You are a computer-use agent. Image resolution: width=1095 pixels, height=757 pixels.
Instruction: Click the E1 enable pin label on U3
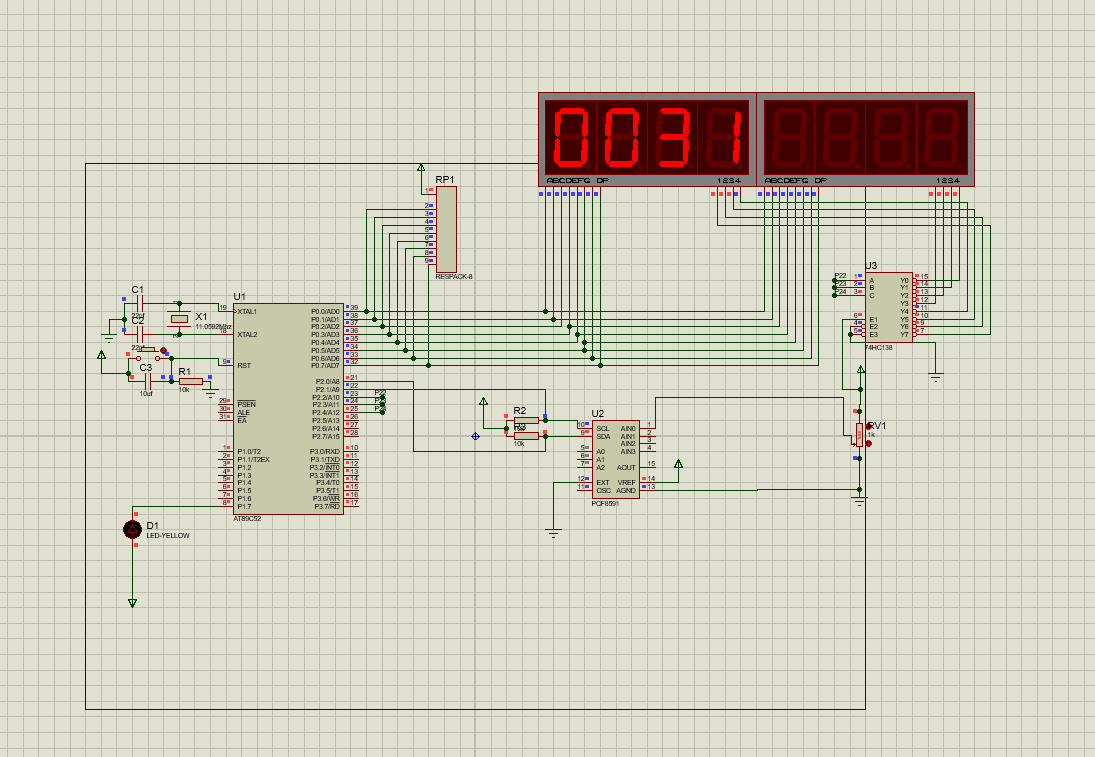pos(874,320)
